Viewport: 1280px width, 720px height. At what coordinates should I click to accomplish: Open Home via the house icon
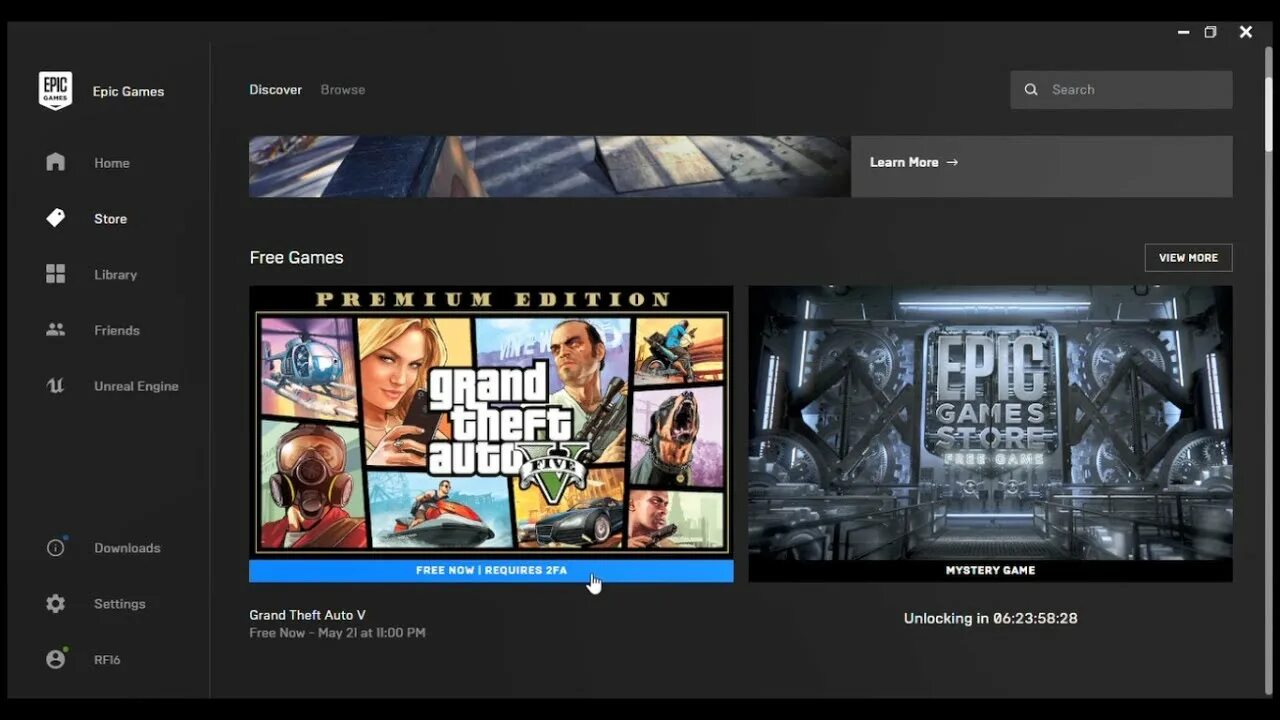(x=56, y=162)
